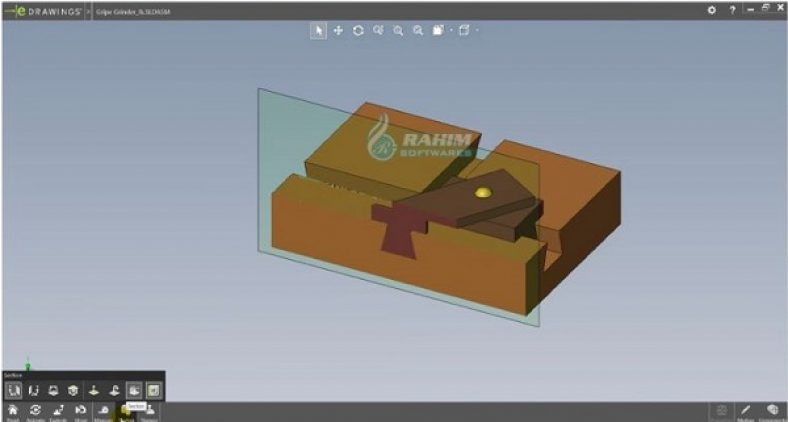
Task: Expand the arrow beside view orientation icon
Action: point(451,31)
